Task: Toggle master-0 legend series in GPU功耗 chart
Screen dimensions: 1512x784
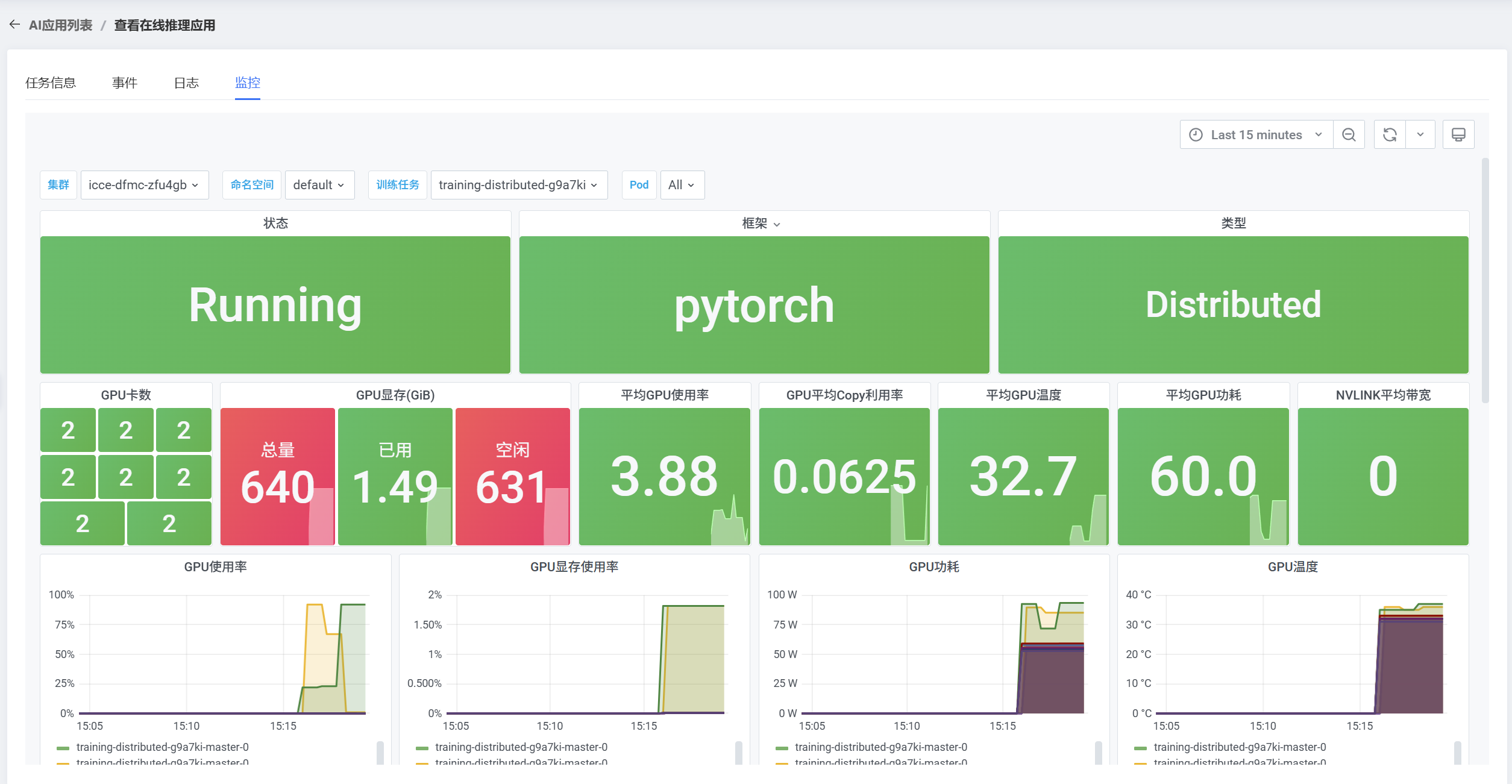Action: 880,747
